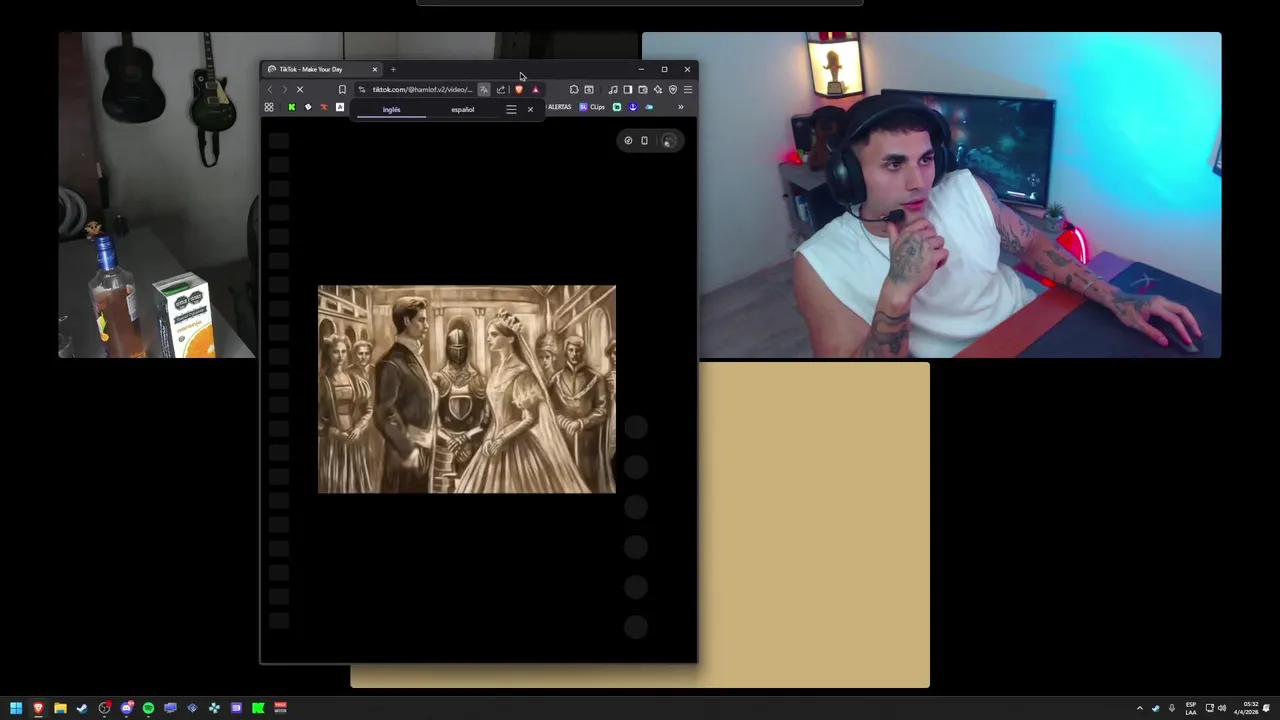This screenshot has height=720, width=1280.
Task: Open the Brave Wallet icon
Action: 643,89
